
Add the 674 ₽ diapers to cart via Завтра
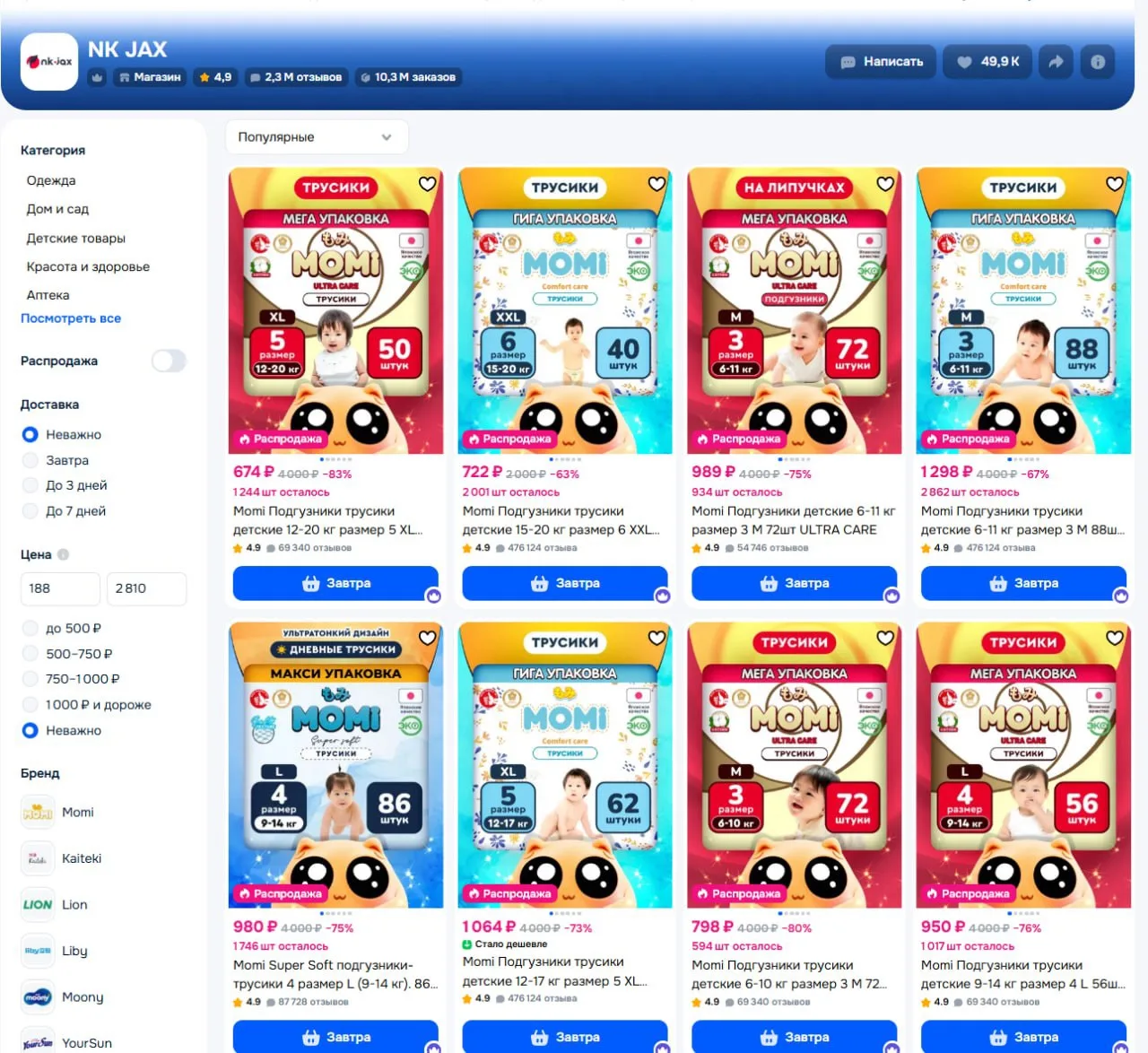click(335, 583)
